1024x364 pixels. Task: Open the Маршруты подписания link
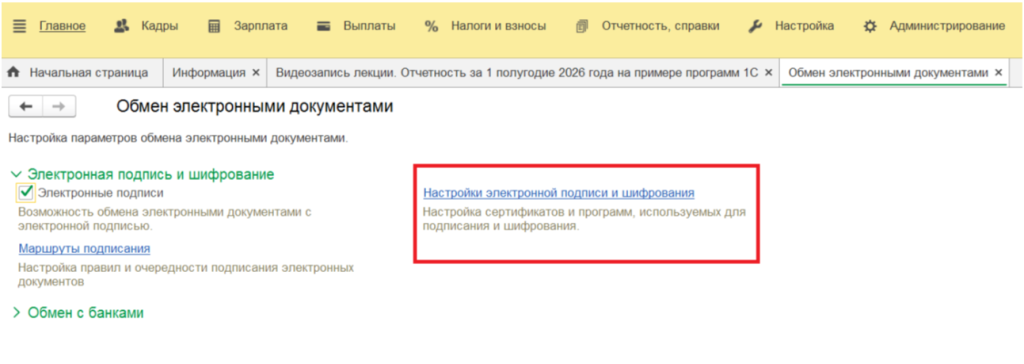[x=84, y=249]
